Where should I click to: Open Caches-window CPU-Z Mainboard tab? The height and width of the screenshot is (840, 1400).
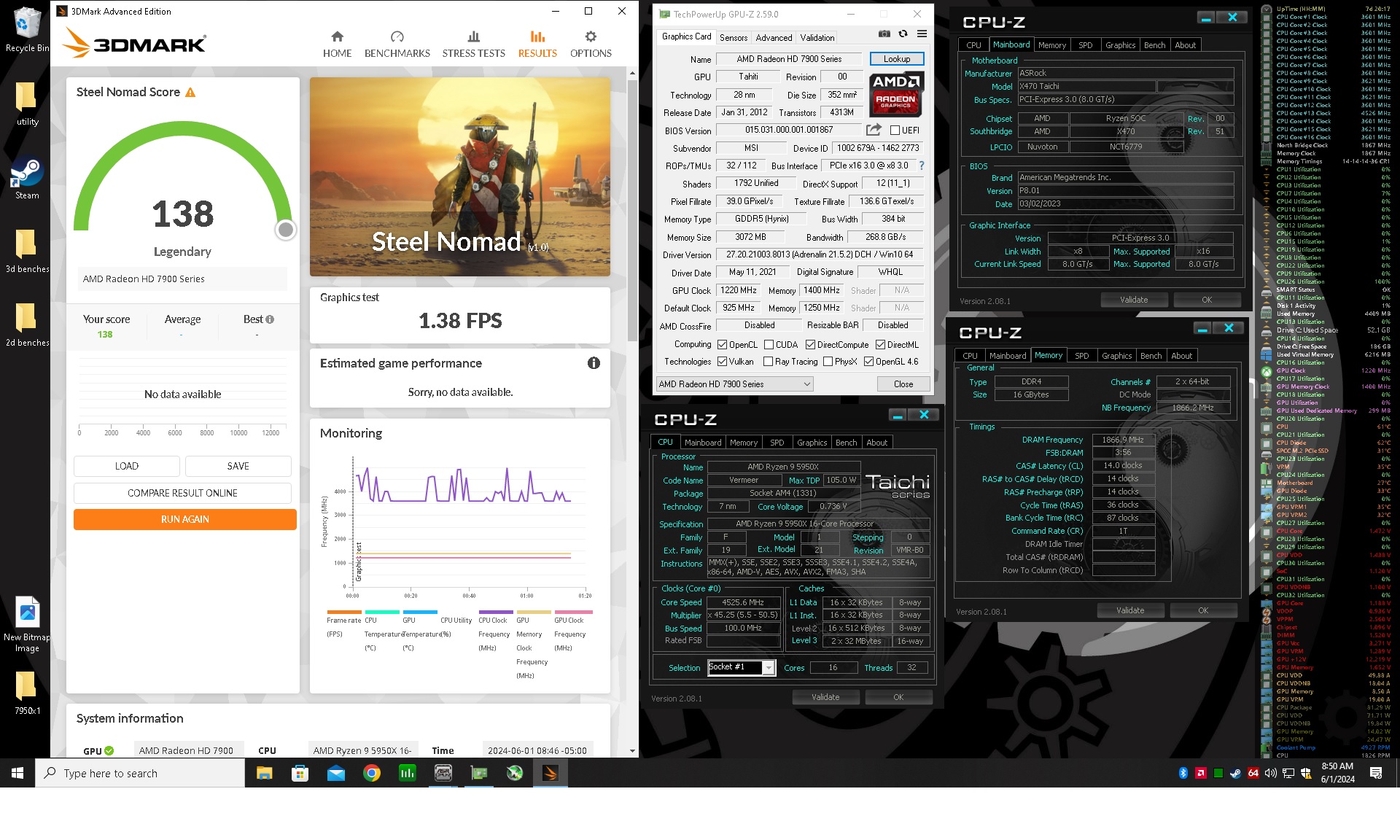click(x=702, y=443)
